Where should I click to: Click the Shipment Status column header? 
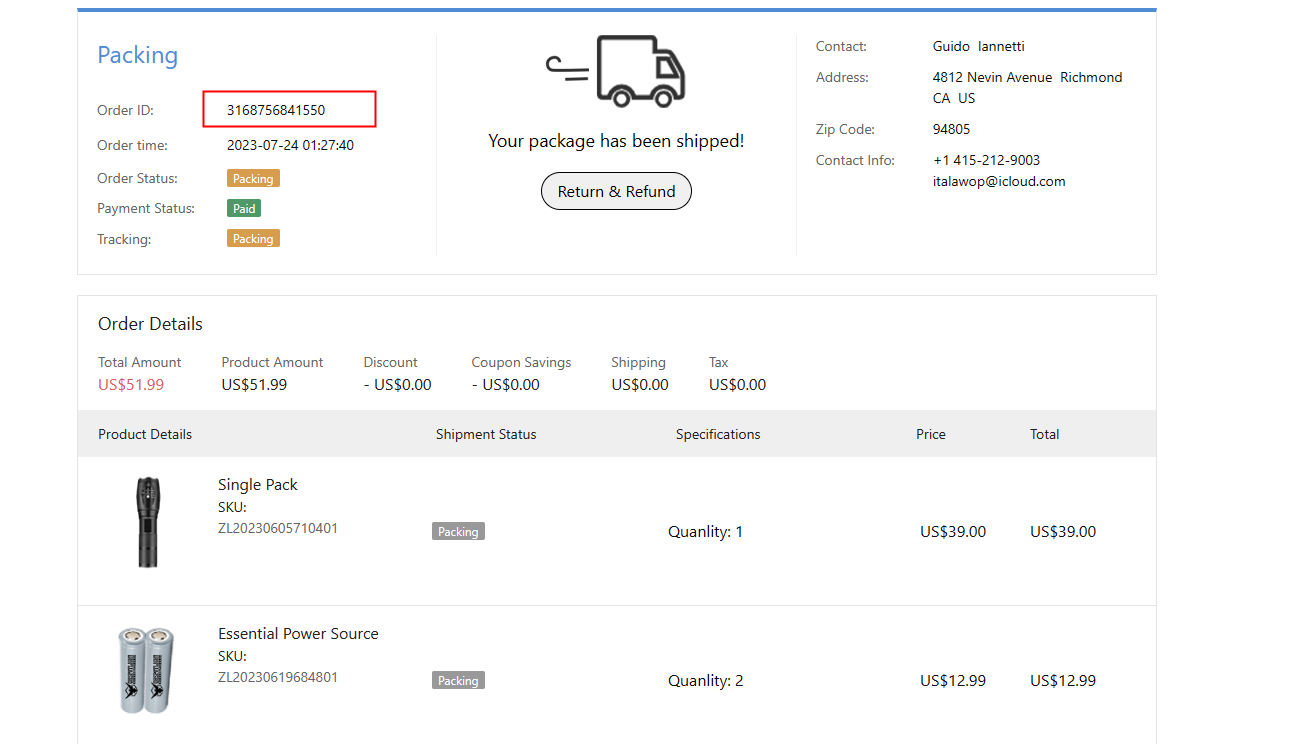click(x=486, y=435)
